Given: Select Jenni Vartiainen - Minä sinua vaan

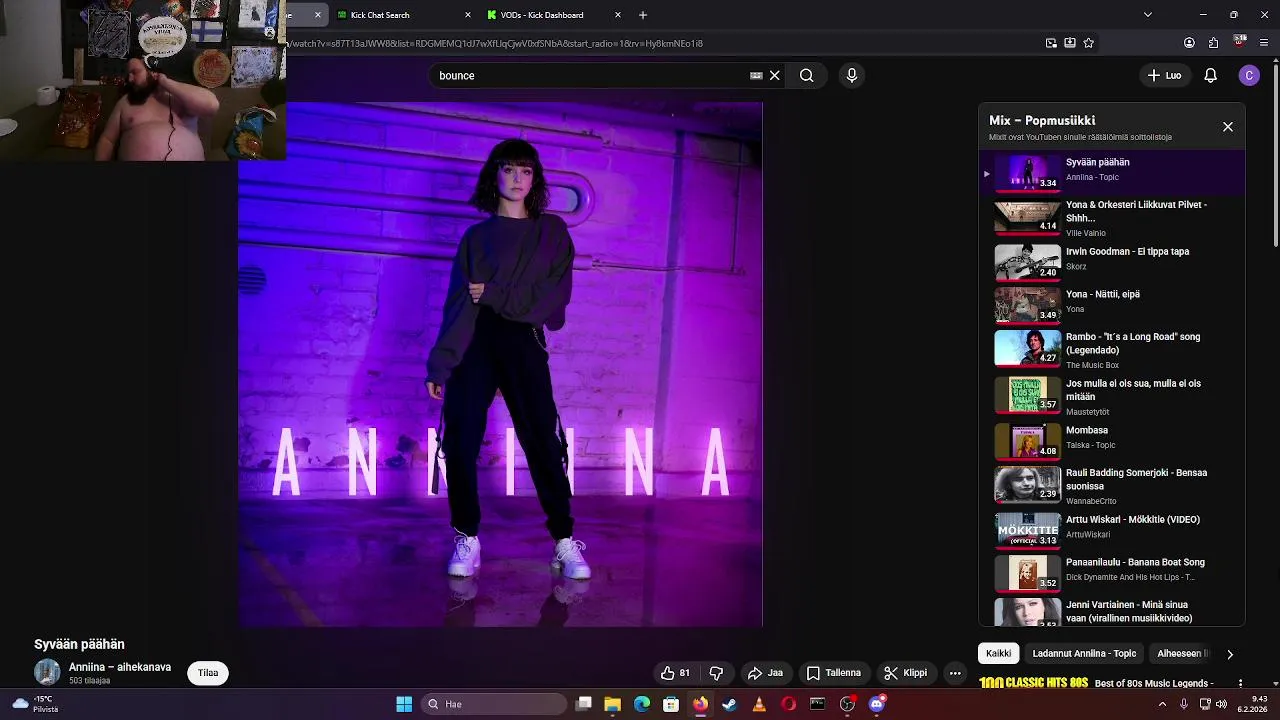Looking at the screenshot, I should (x=1112, y=611).
